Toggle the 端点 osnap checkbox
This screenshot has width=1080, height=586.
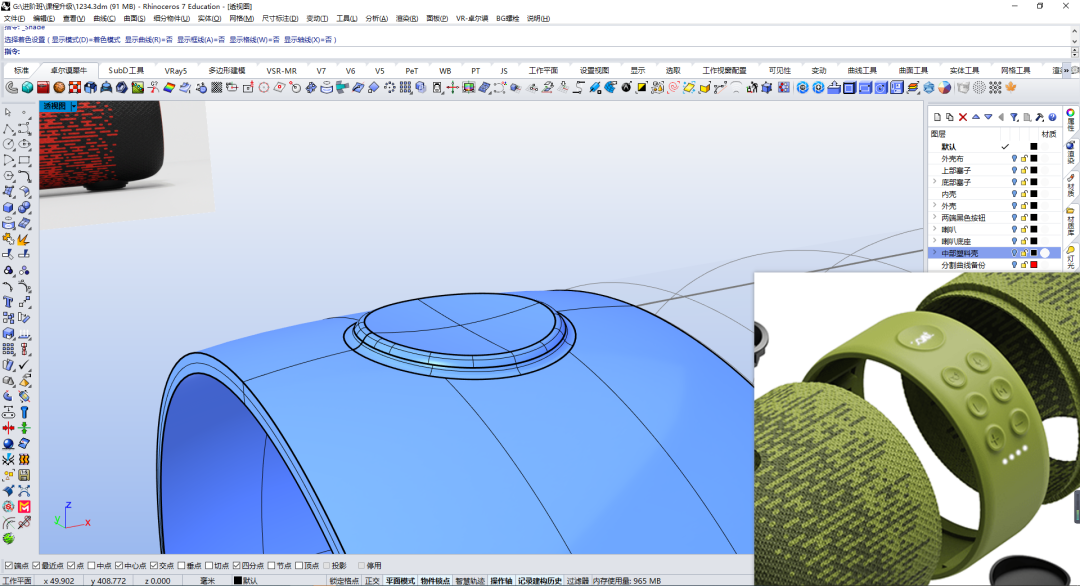[8, 565]
